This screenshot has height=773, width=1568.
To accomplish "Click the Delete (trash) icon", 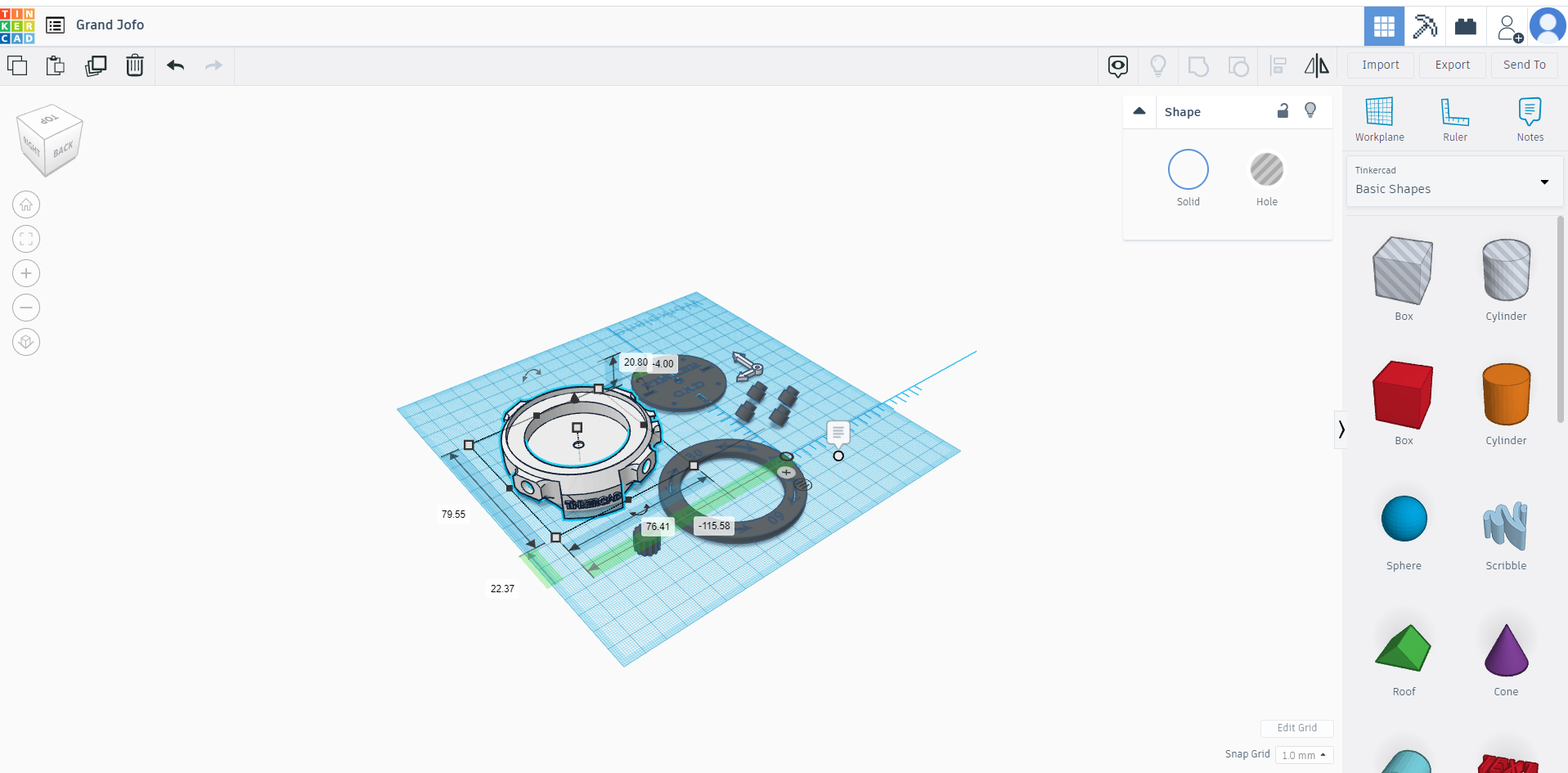I will click(x=135, y=65).
